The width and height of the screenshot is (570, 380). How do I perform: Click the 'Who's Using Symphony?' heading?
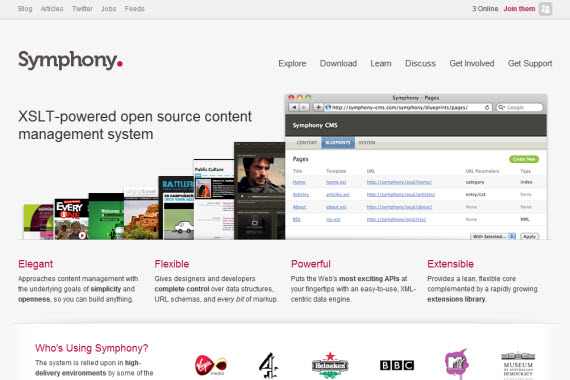tap(92, 348)
